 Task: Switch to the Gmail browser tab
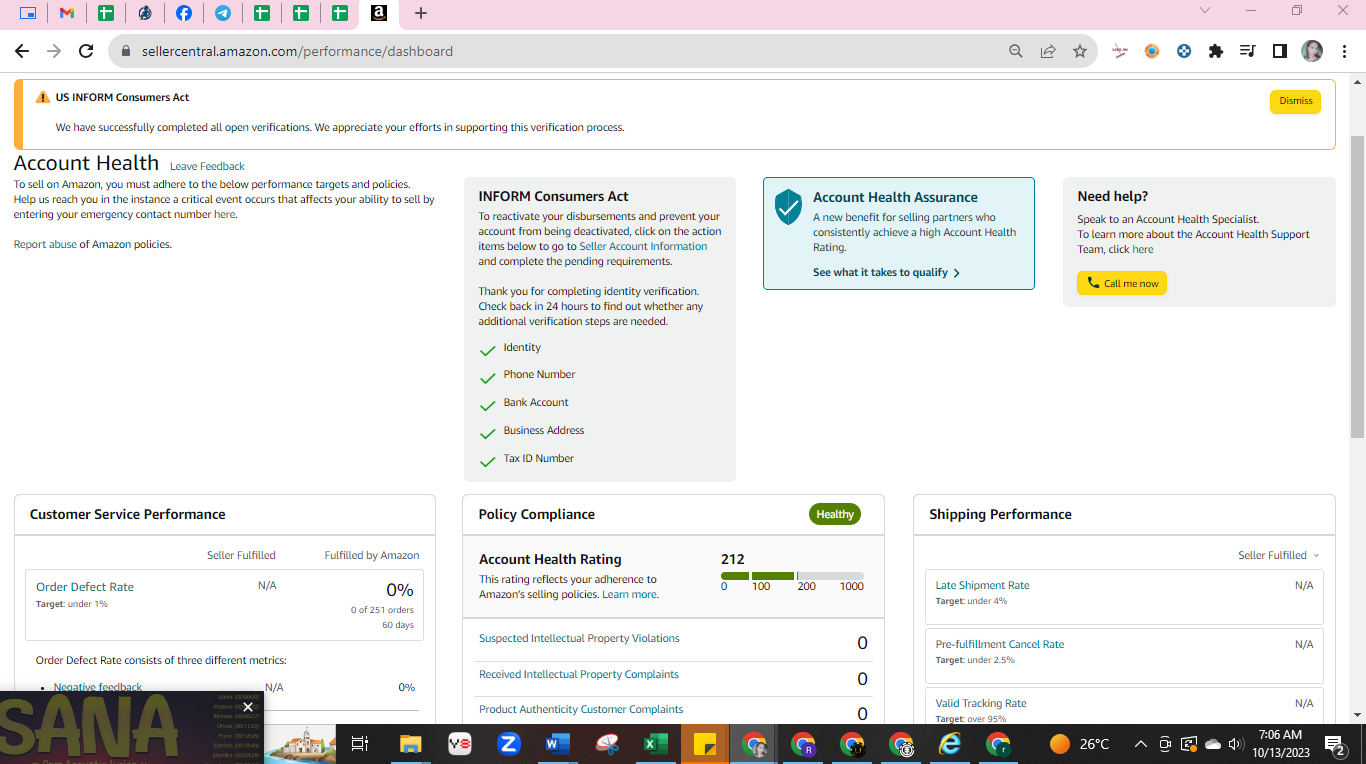click(x=67, y=13)
